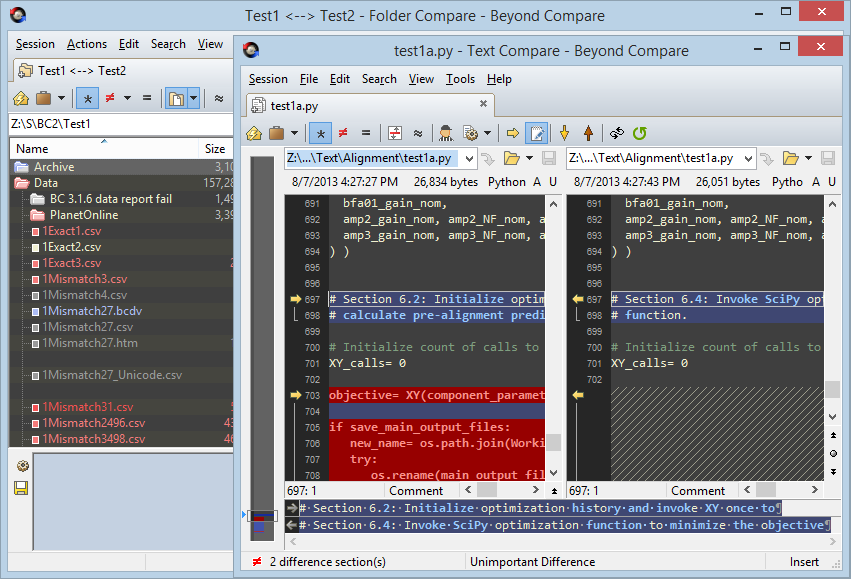Open the Tools menu

pyautogui.click(x=460, y=79)
